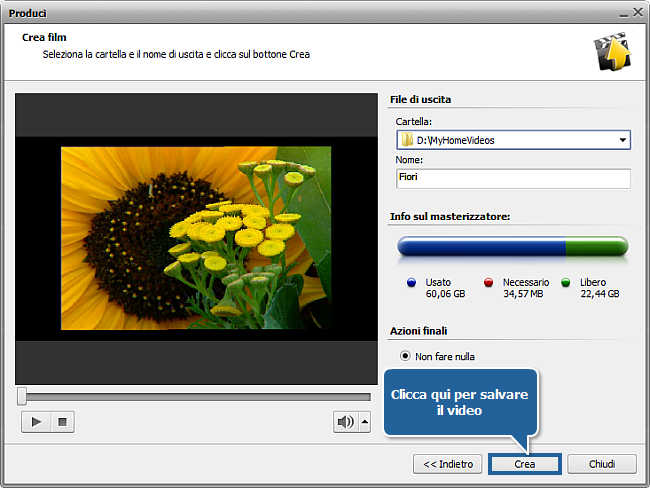Go back with the '<< Indietro' button
This screenshot has width=650, height=488.
tap(448, 464)
